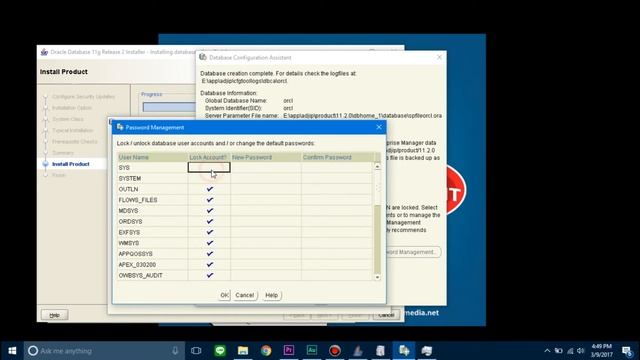
Task: Toggle Lock Account checkbox for SYS
Action: point(209,167)
